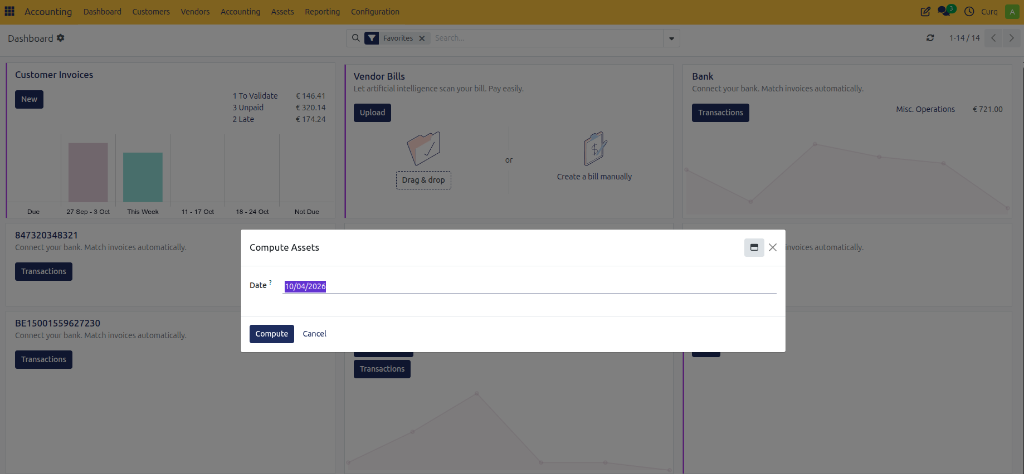Open the main apps grid menu
Image resolution: width=1024 pixels, height=474 pixels.
point(10,12)
